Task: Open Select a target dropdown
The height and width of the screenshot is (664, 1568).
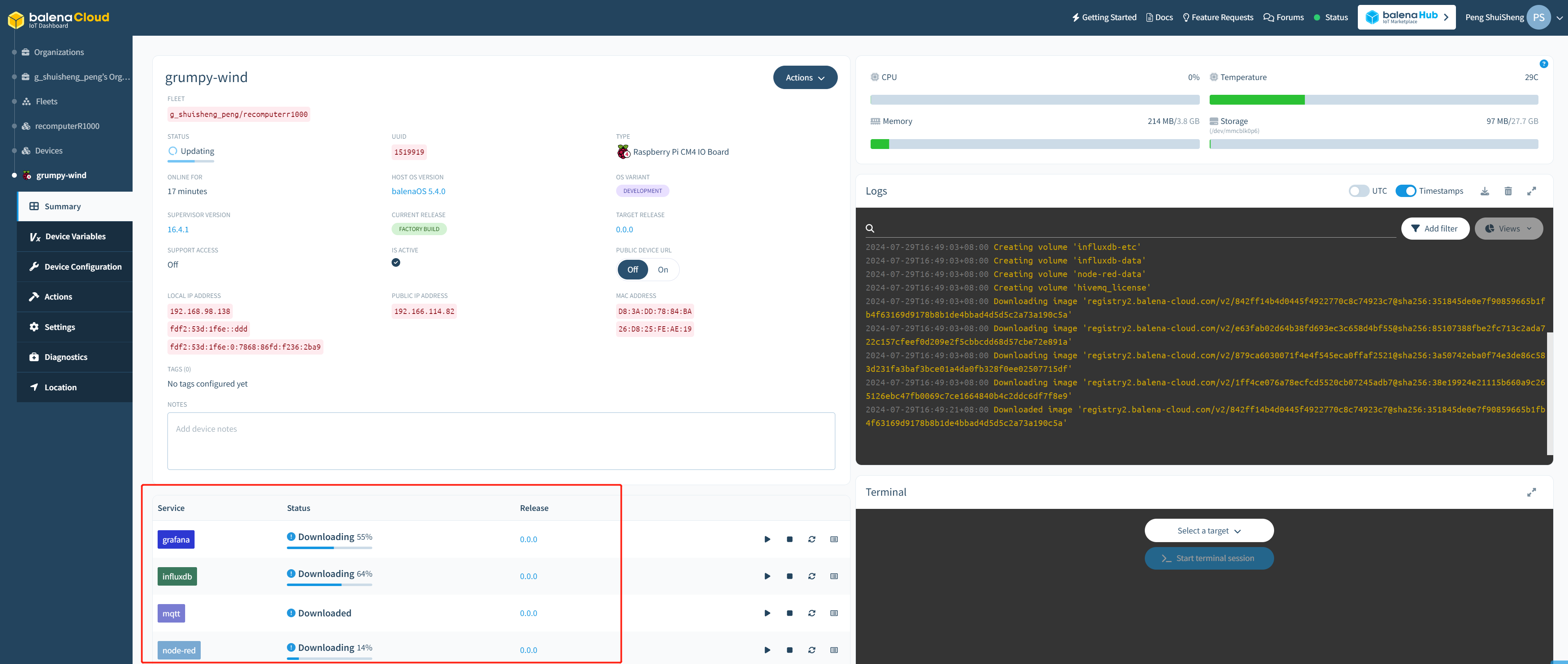Action: pos(1208,531)
